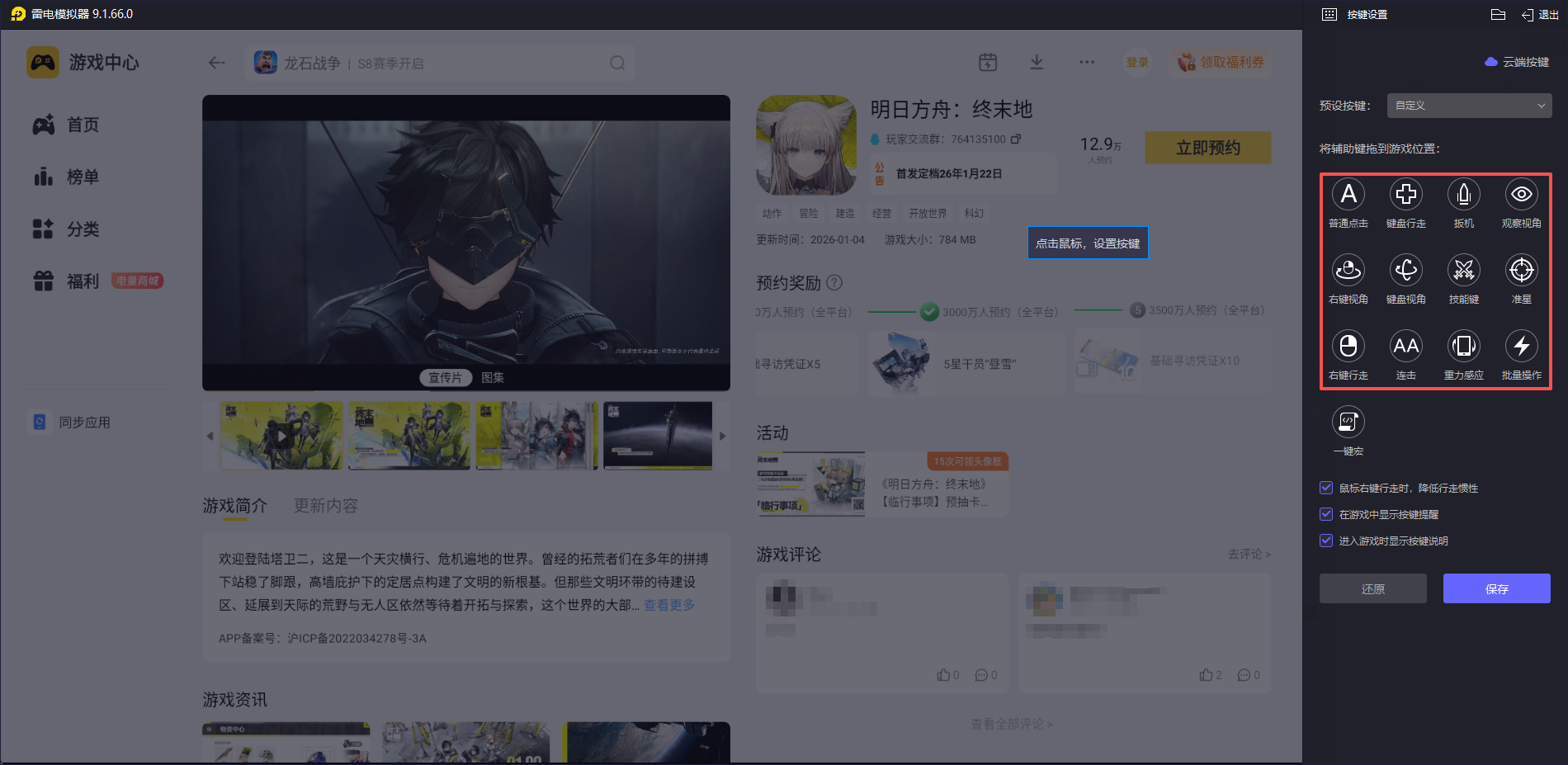Switch to the 更新内容 tab
This screenshot has width=1568, height=765.
[326, 505]
